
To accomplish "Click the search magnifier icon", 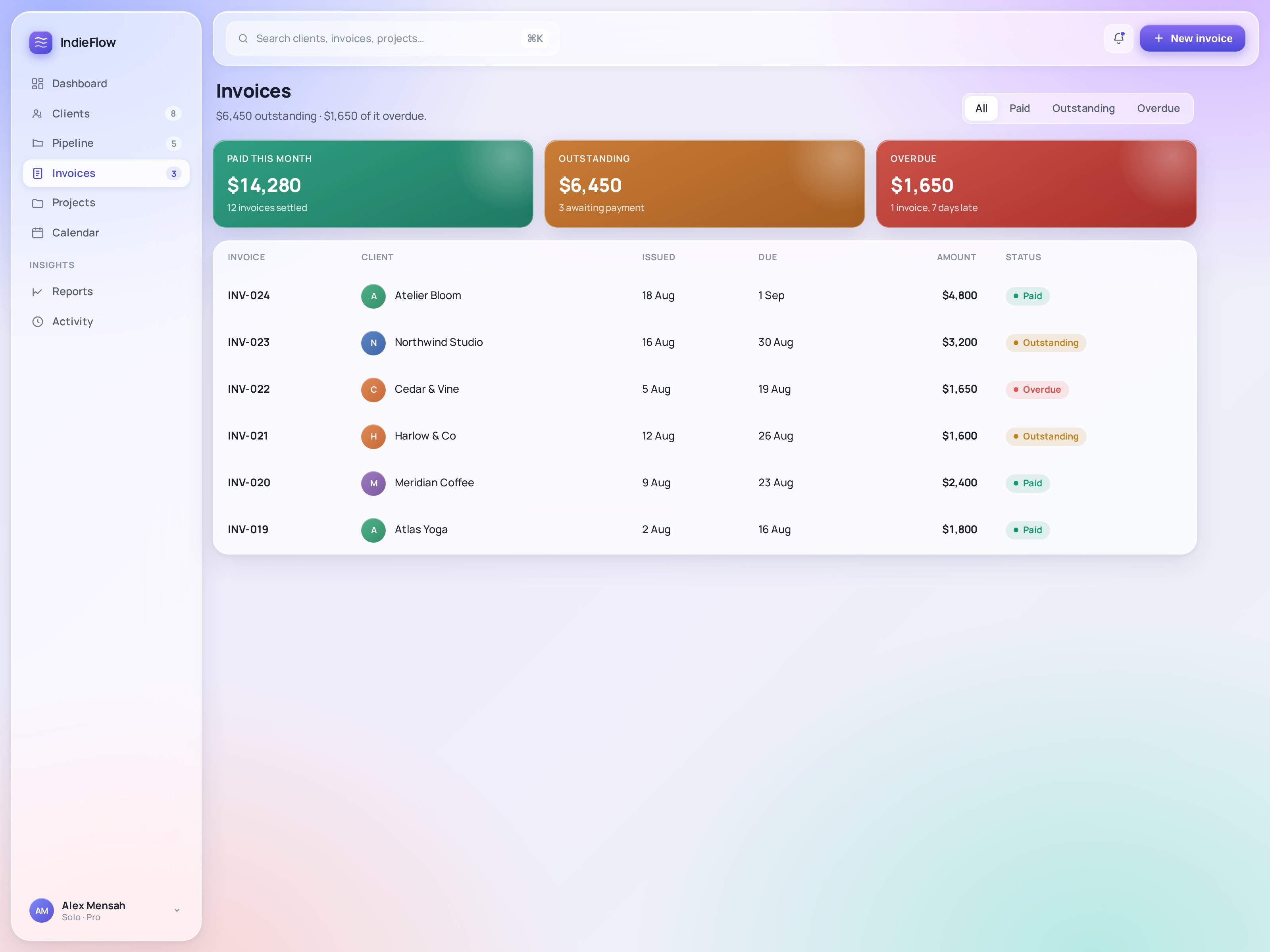I will coord(243,38).
